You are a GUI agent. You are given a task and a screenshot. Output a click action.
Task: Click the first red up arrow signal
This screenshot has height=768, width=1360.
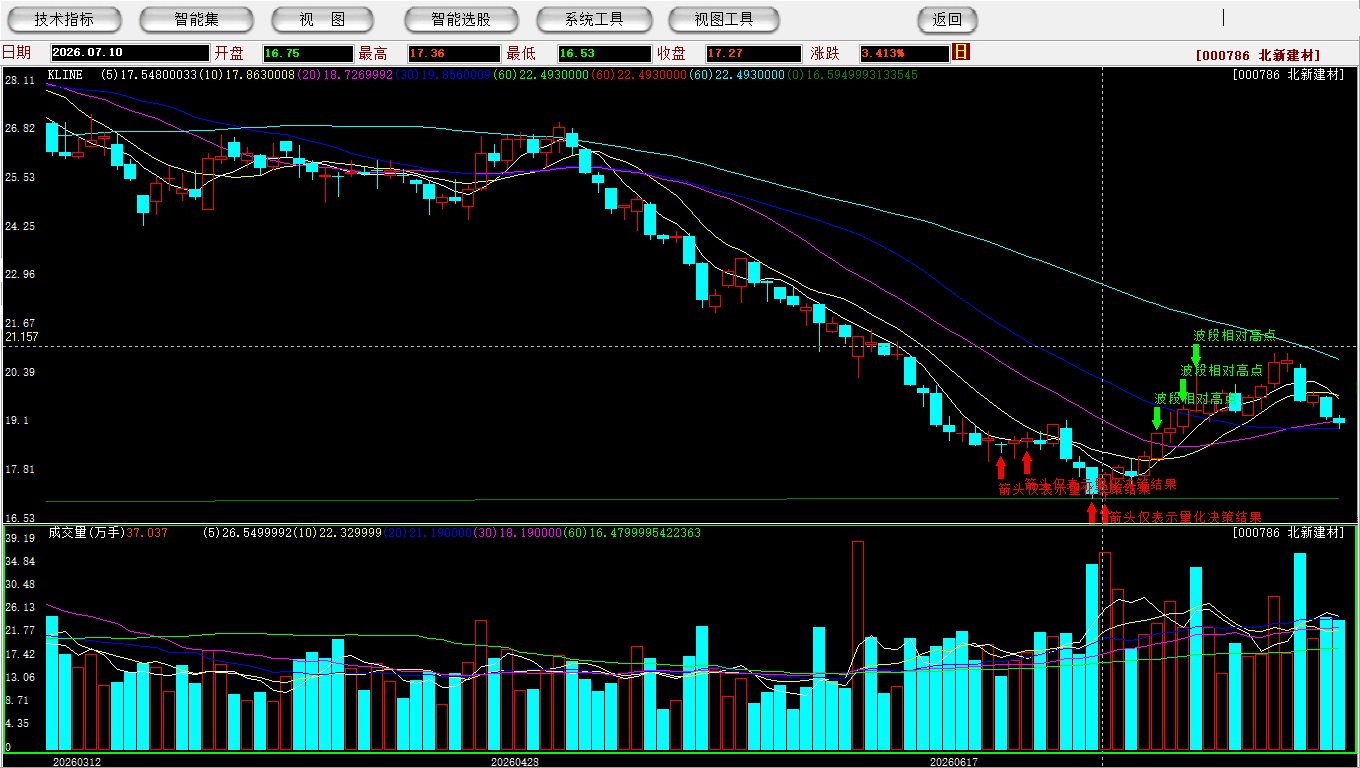[1000, 467]
